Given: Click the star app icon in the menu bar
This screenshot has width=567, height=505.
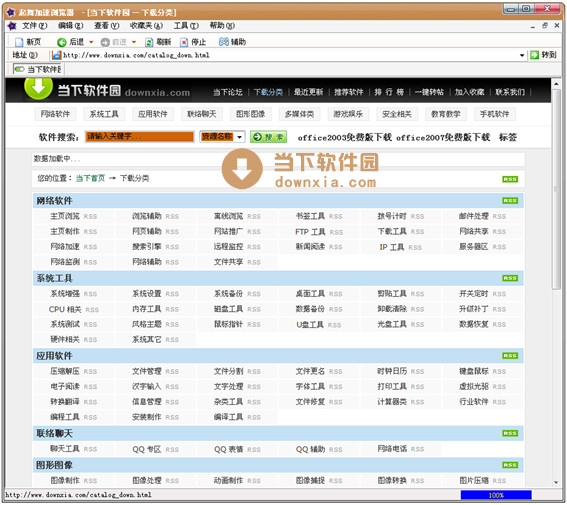Looking at the screenshot, I should [12, 26].
